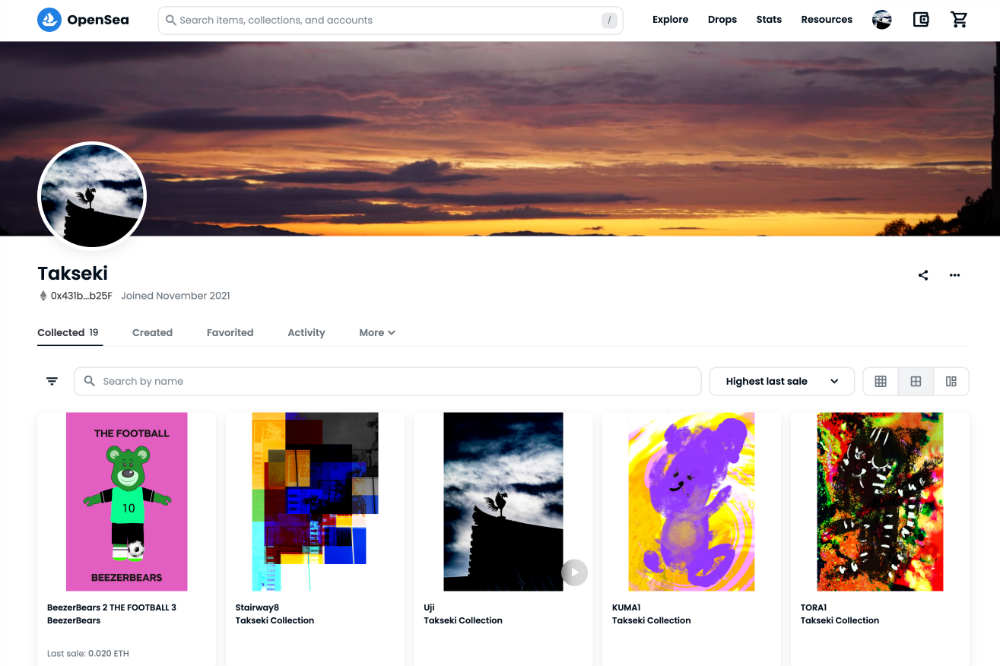This screenshot has width=1000, height=666.
Task: Toggle the filter sidebar icon
Action: pyautogui.click(x=52, y=381)
